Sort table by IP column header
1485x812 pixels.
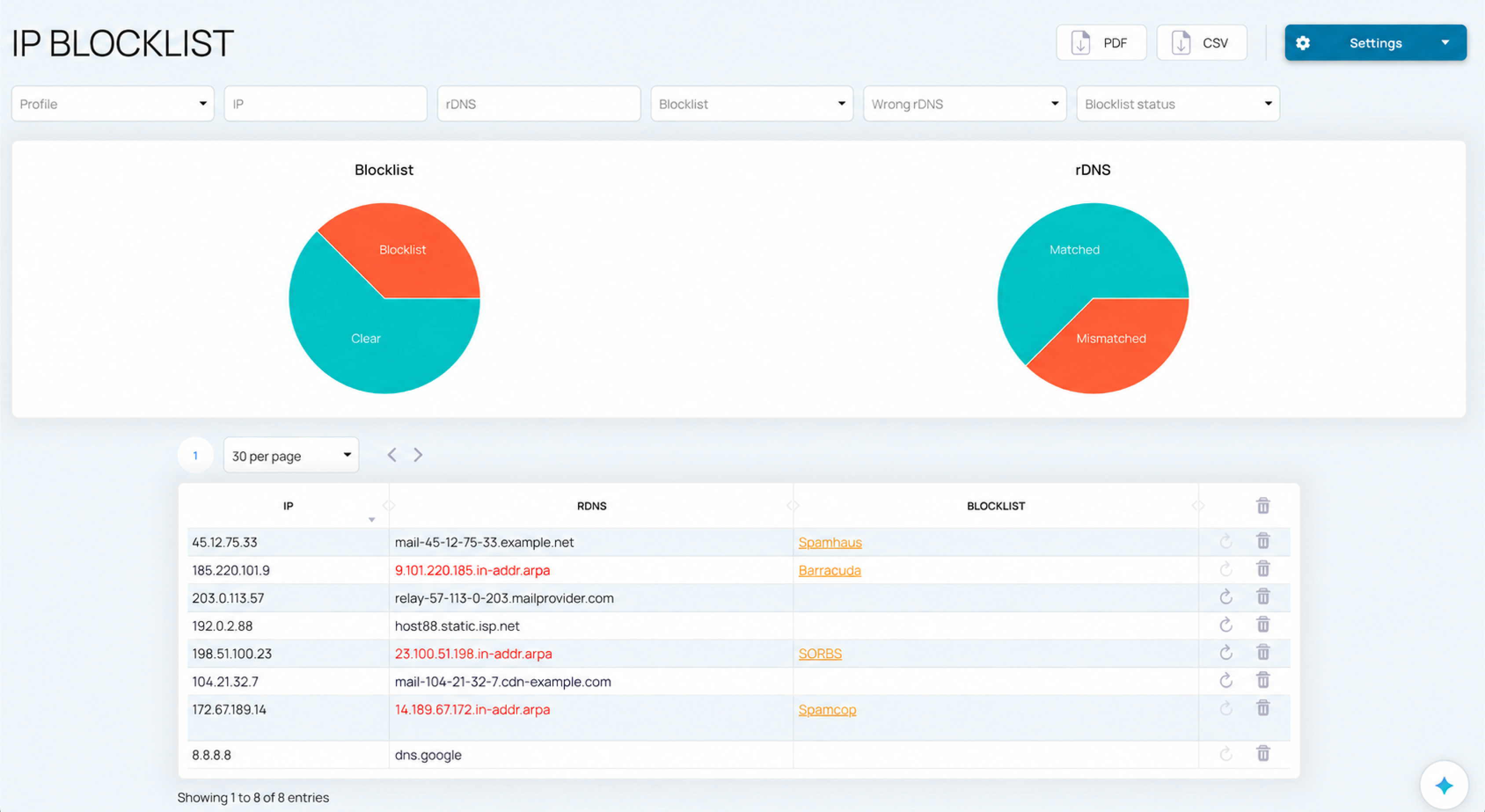click(x=288, y=506)
